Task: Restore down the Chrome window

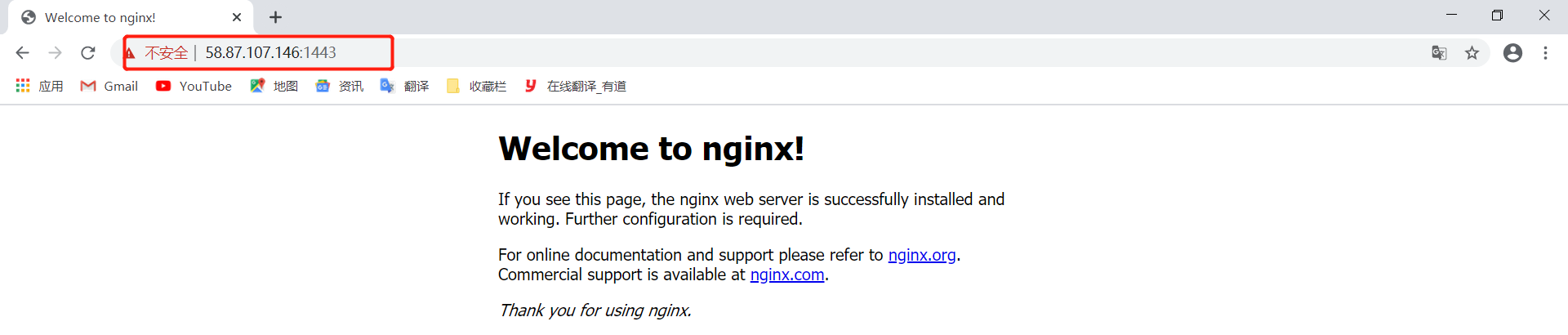Action: (x=1497, y=15)
